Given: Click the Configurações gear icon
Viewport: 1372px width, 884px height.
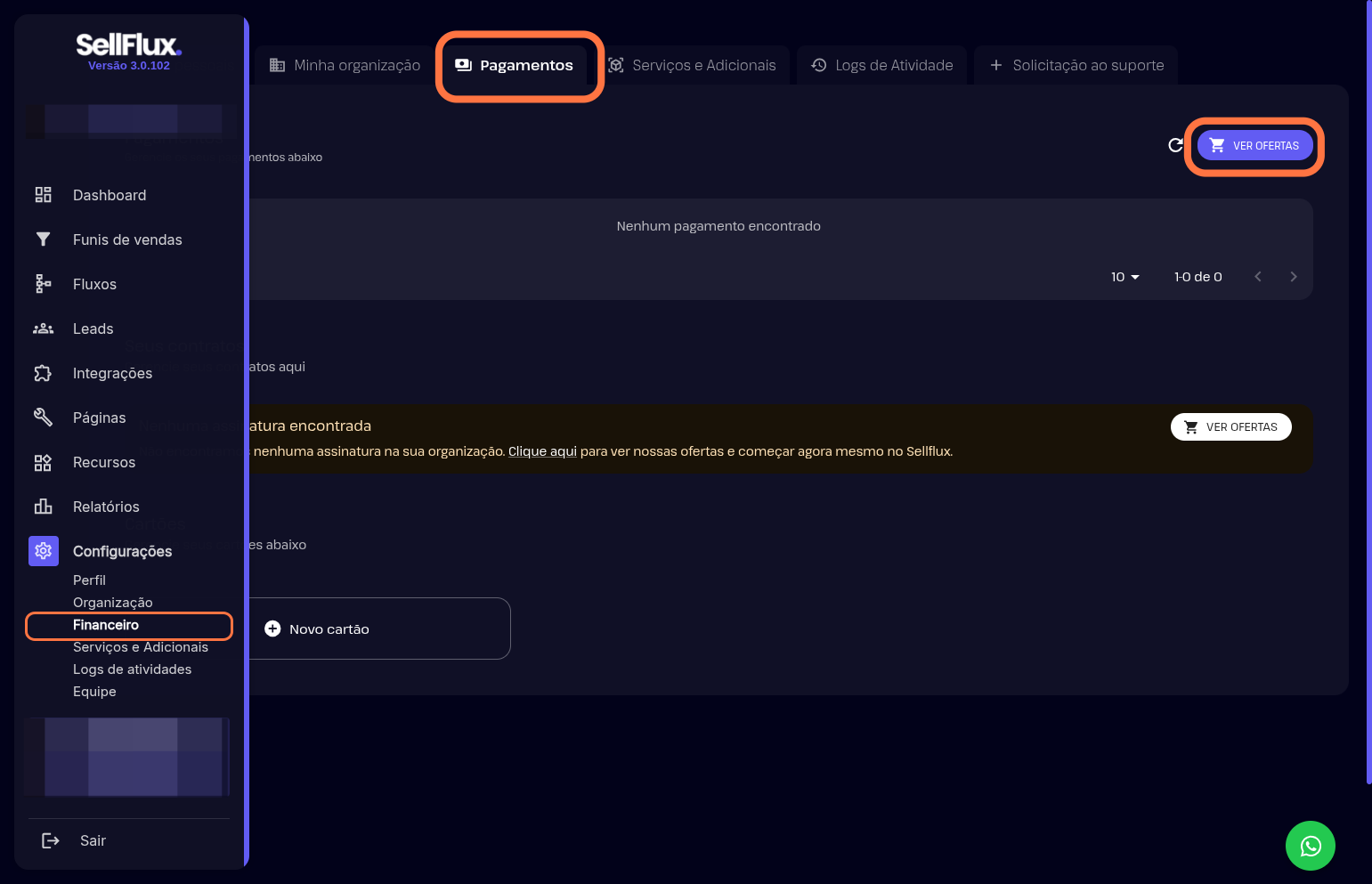Looking at the screenshot, I should (x=43, y=551).
